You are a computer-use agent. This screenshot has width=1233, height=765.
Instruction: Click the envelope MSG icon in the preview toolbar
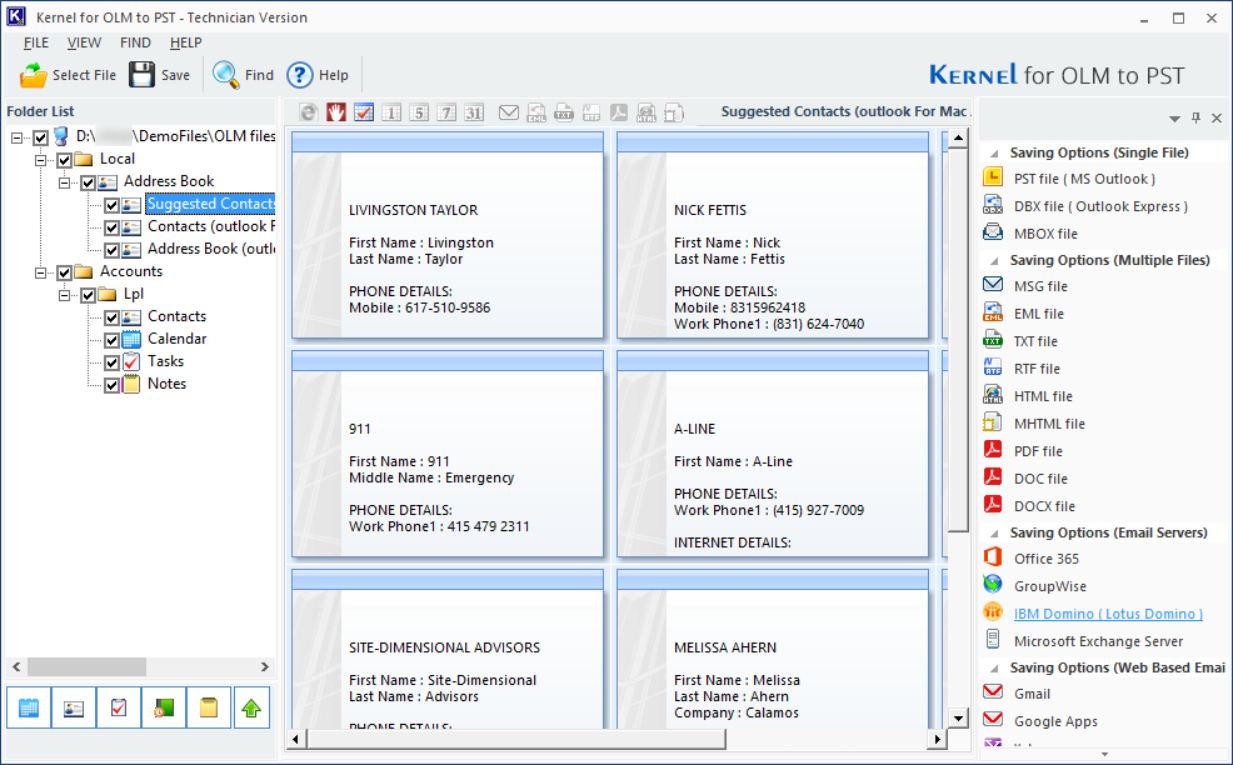[509, 113]
